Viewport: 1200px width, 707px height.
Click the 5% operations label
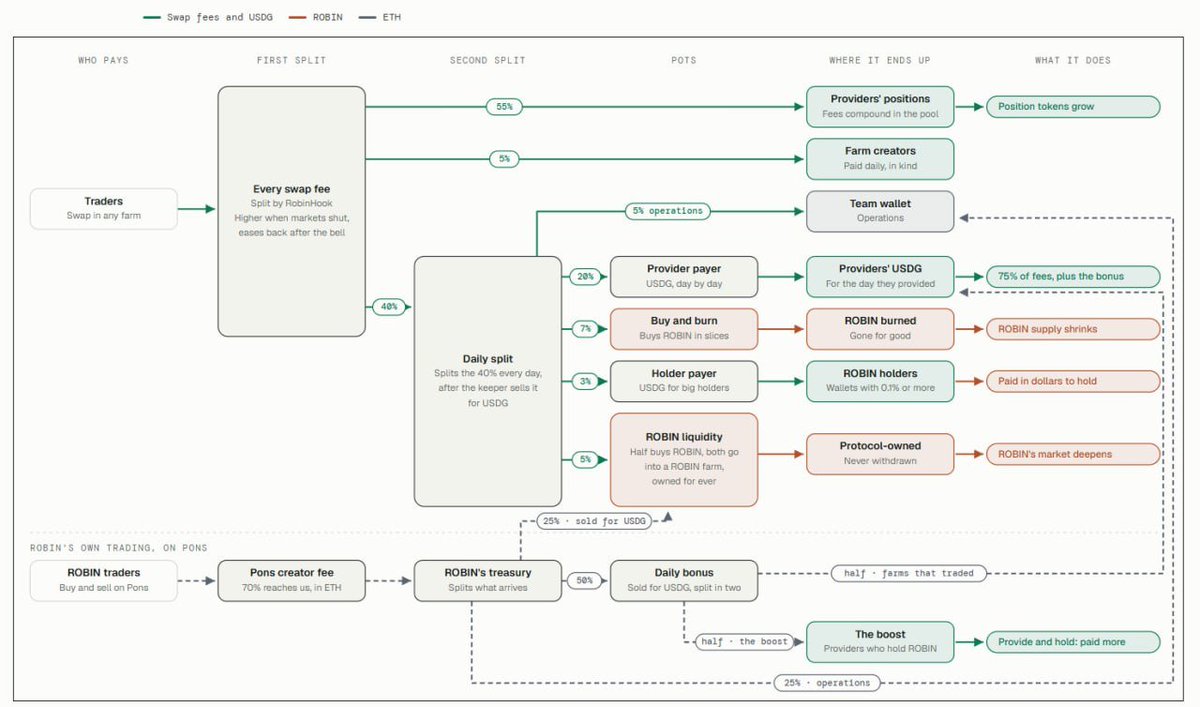(668, 211)
